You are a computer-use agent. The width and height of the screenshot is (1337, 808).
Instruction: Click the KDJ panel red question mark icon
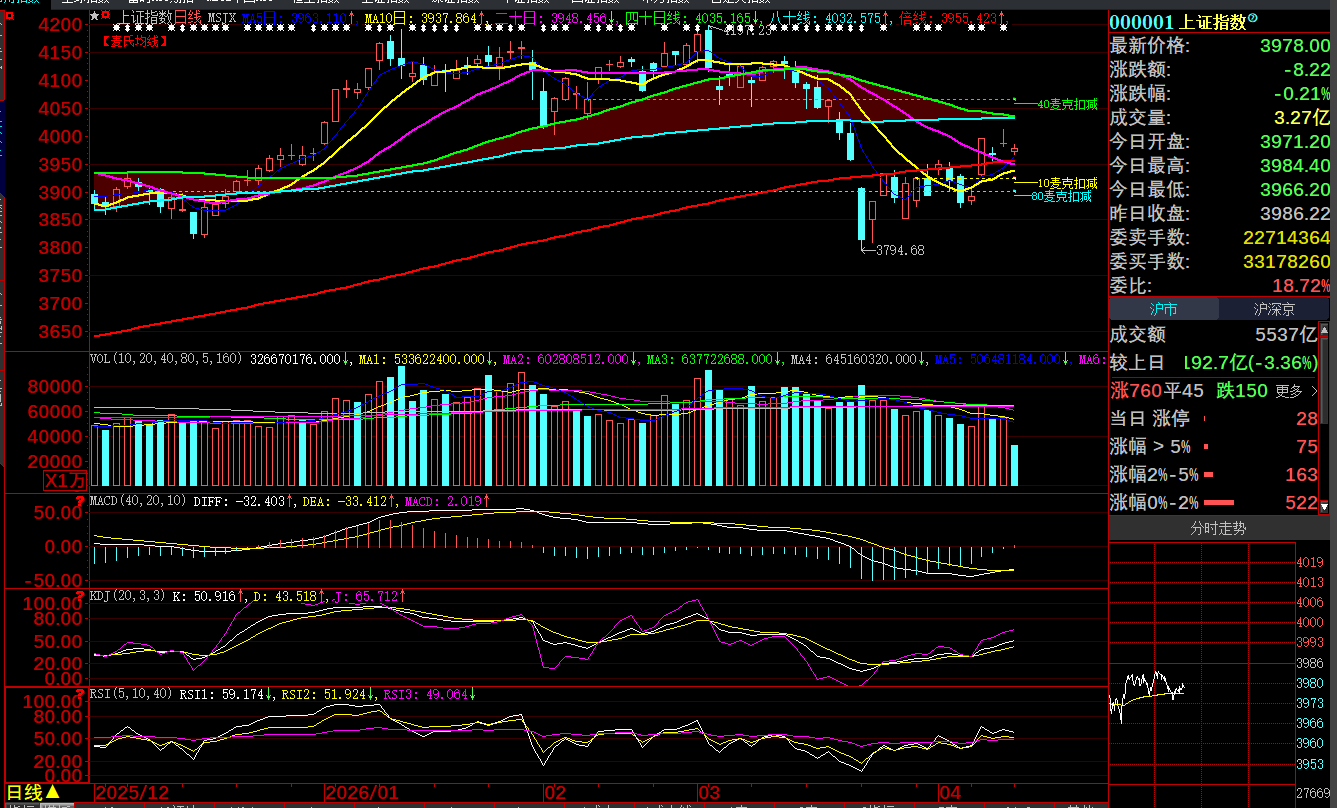point(82,596)
